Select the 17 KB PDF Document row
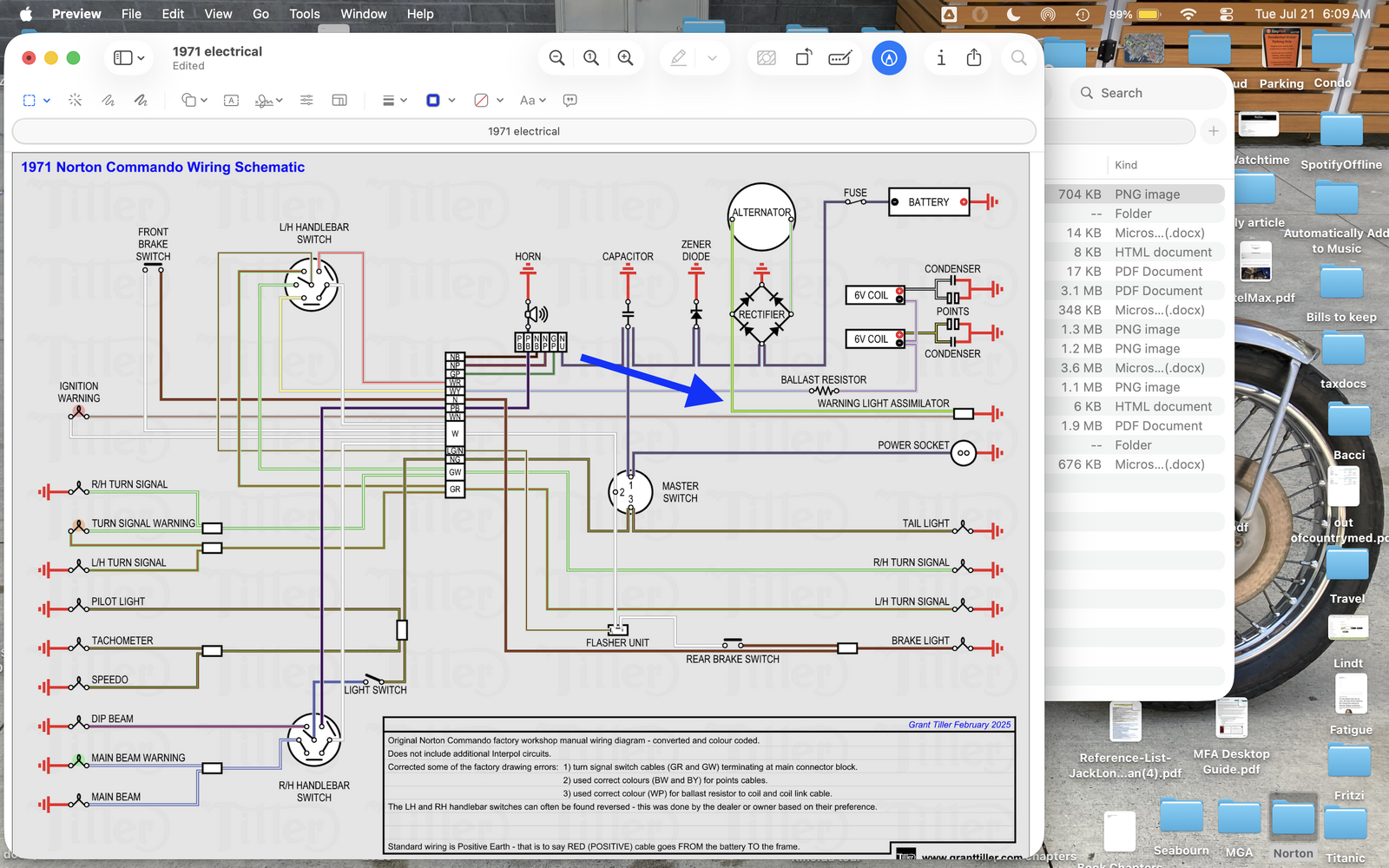The width and height of the screenshot is (1389, 868). click(x=1135, y=271)
